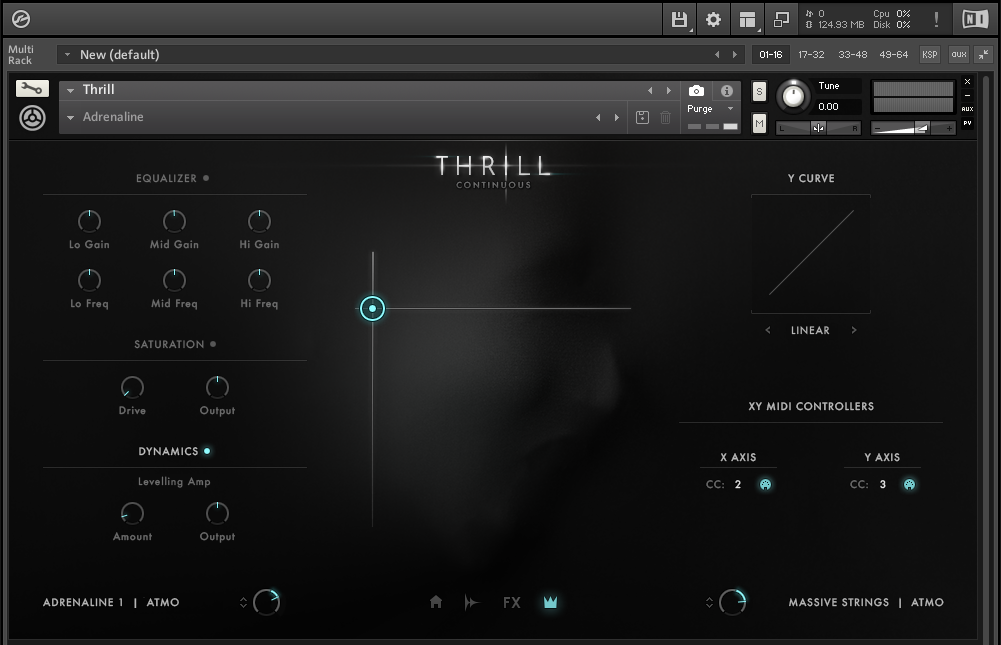Save the current snapshot

[642, 118]
